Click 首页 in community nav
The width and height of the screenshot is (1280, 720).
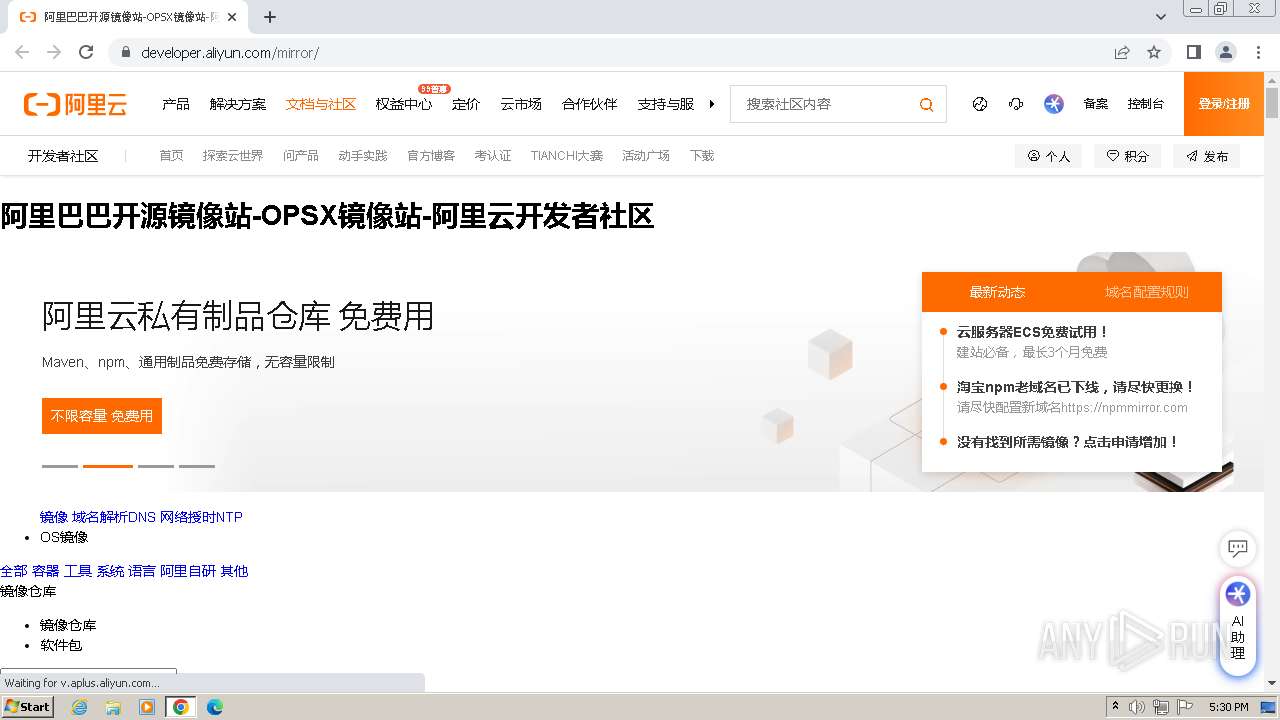[x=172, y=156]
